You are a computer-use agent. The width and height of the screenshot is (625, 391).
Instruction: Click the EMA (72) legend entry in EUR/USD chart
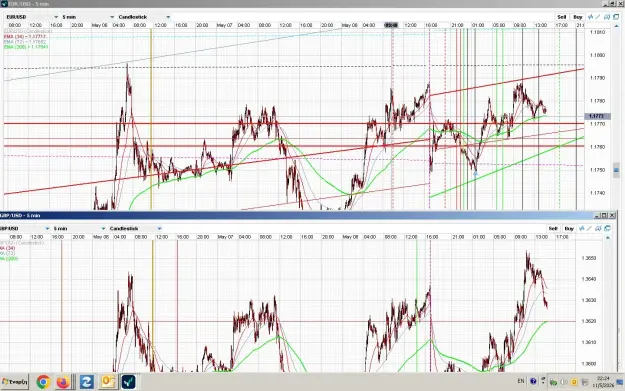coord(25,42)
